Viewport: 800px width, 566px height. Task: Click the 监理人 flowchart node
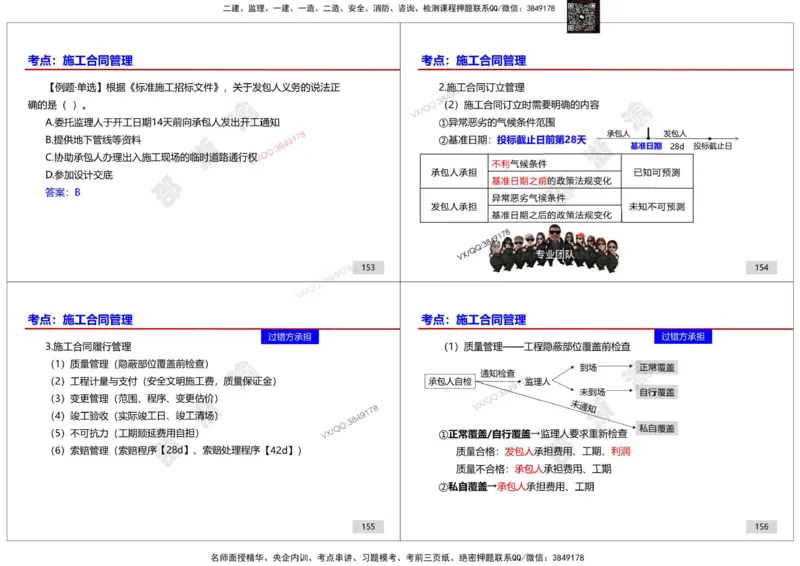click(x=538, y=382)
